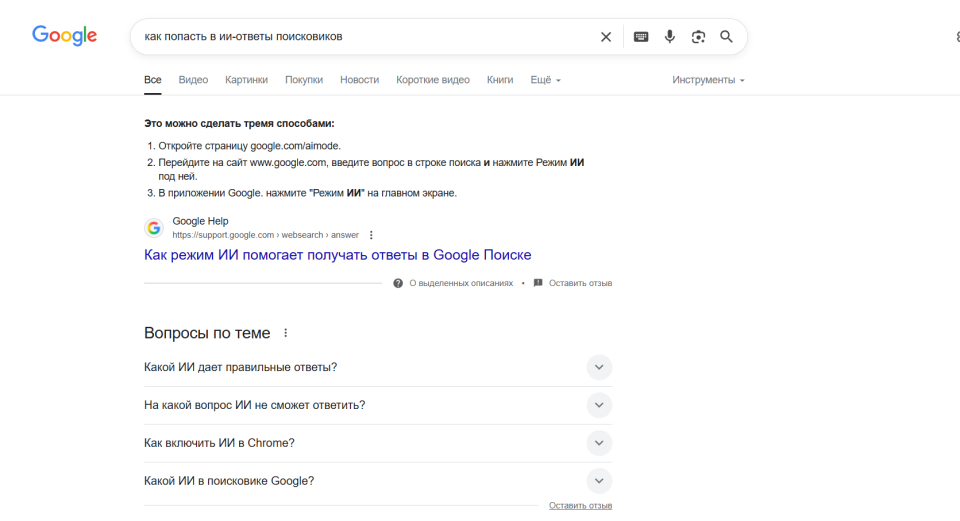Image resolution: width=960 pixels, height=521 pixels.
Task: Open Google Lens image search
Action: click(x=698, y=37)
